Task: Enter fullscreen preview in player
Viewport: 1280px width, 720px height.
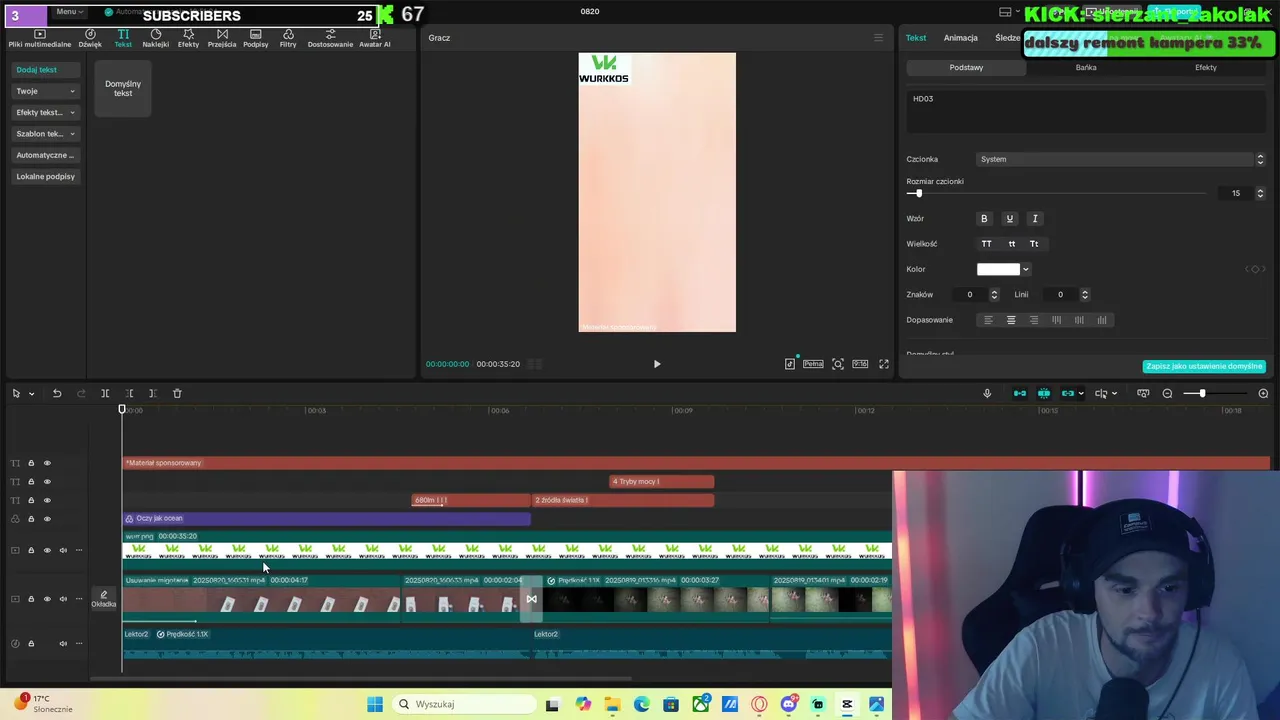Action: pos(884,364)
